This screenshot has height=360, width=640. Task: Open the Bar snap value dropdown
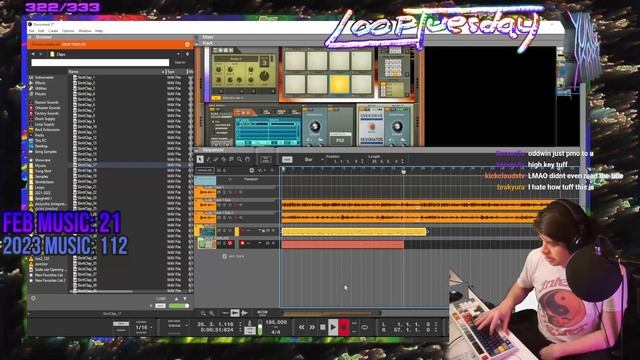click(313, 160)
